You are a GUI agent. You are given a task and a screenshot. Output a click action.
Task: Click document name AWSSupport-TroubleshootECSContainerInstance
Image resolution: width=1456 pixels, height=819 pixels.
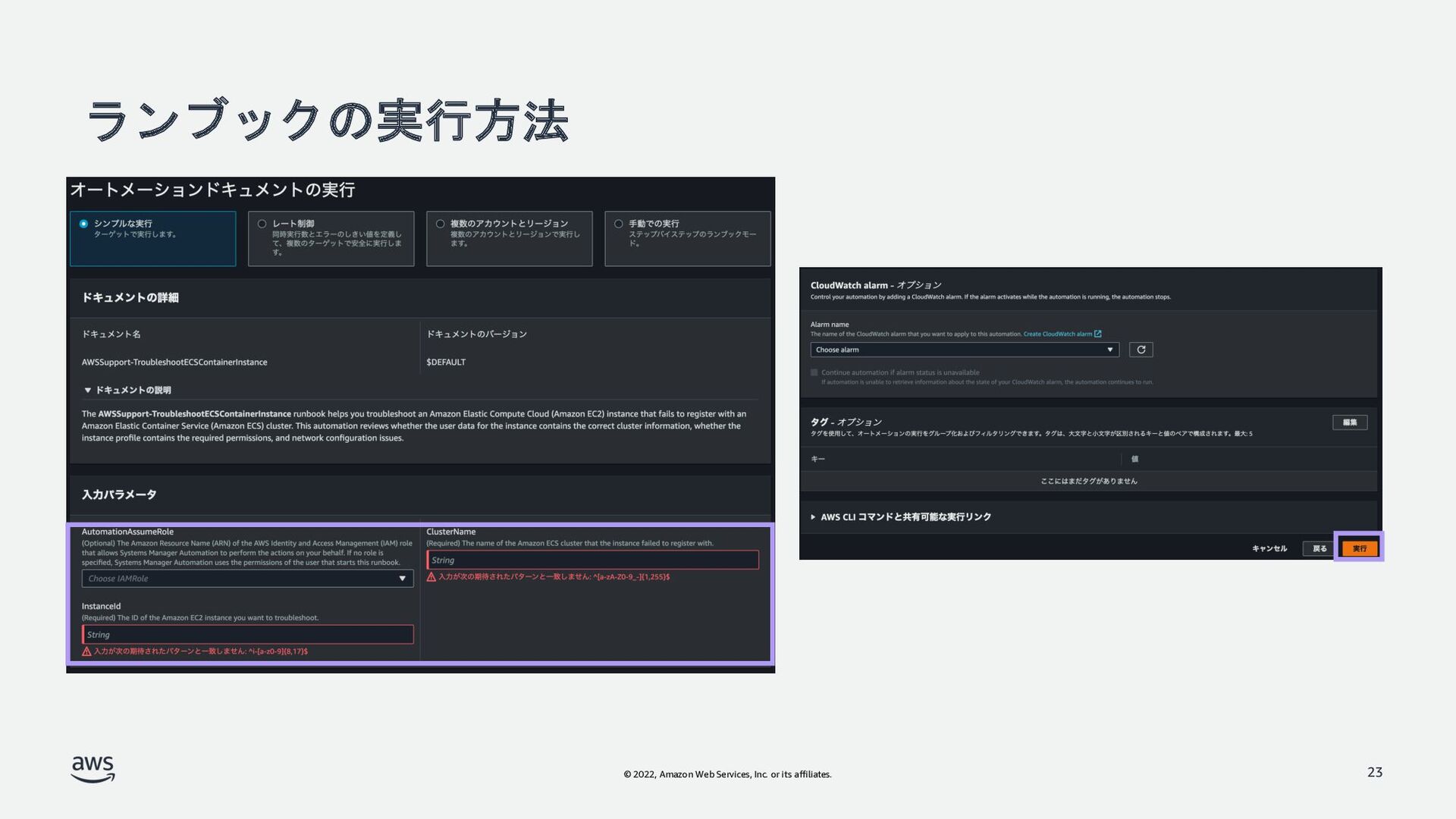(174, 362)
